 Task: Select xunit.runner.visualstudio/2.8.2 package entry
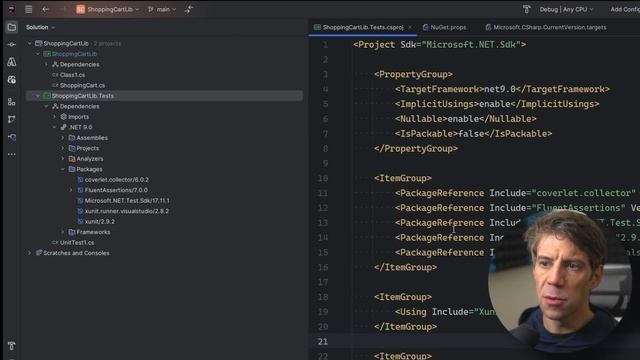coord(127,211)
